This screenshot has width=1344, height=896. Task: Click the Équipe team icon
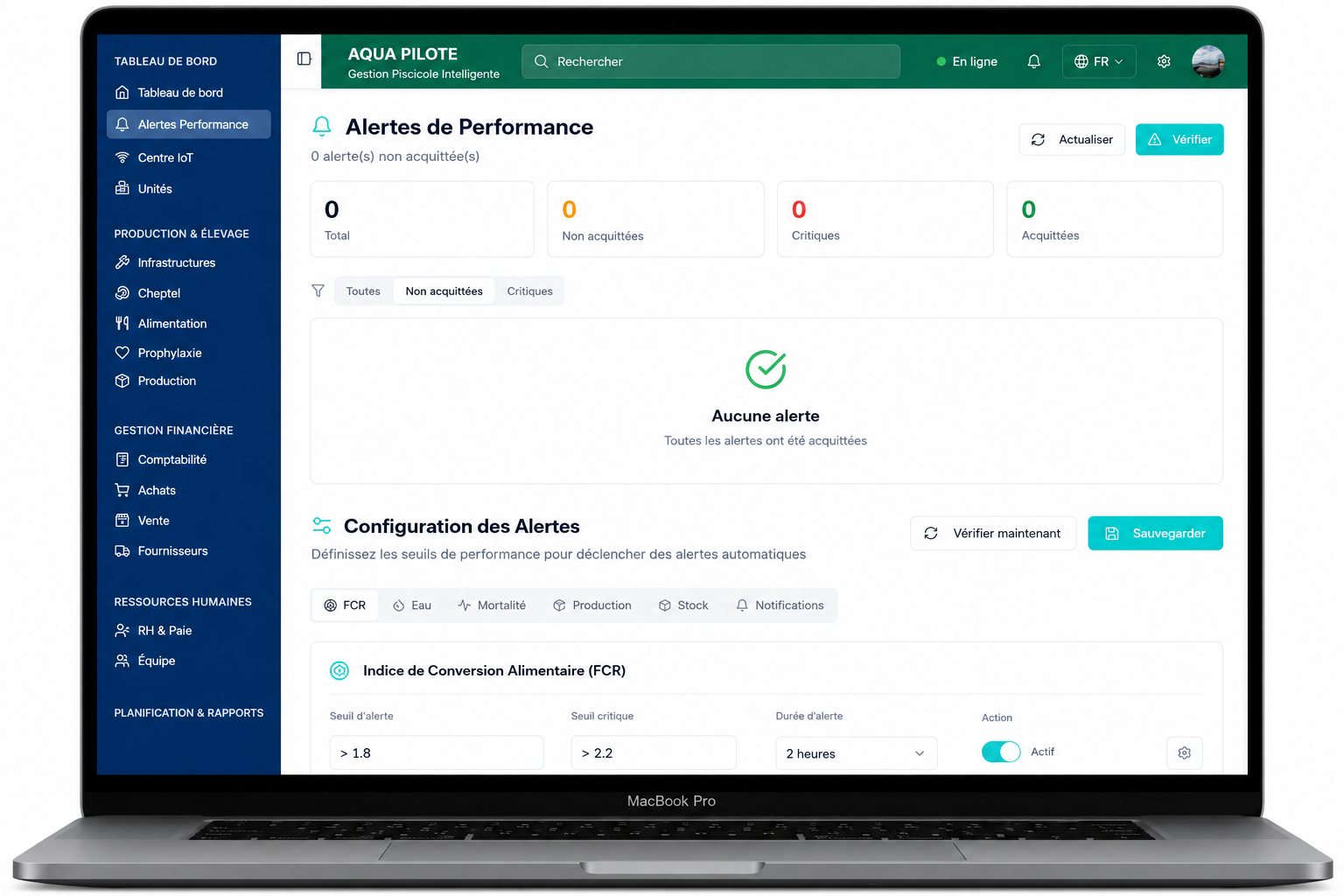[x=122, y=661]
